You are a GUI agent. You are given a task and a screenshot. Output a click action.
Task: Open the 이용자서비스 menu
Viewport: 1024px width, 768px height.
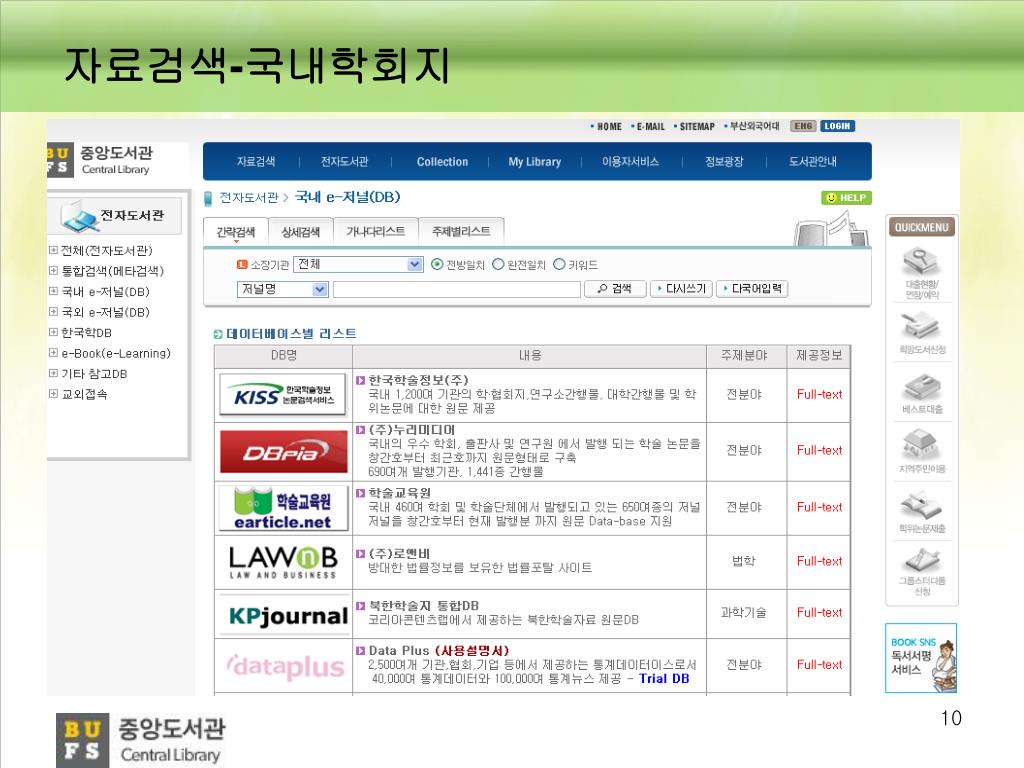[630, 162]
